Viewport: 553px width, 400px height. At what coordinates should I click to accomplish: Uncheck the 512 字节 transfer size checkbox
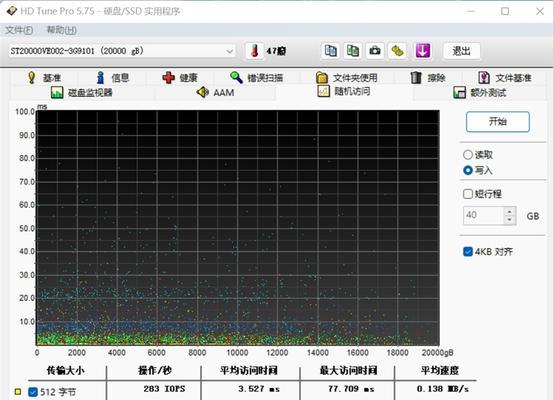tap(33, 392)
